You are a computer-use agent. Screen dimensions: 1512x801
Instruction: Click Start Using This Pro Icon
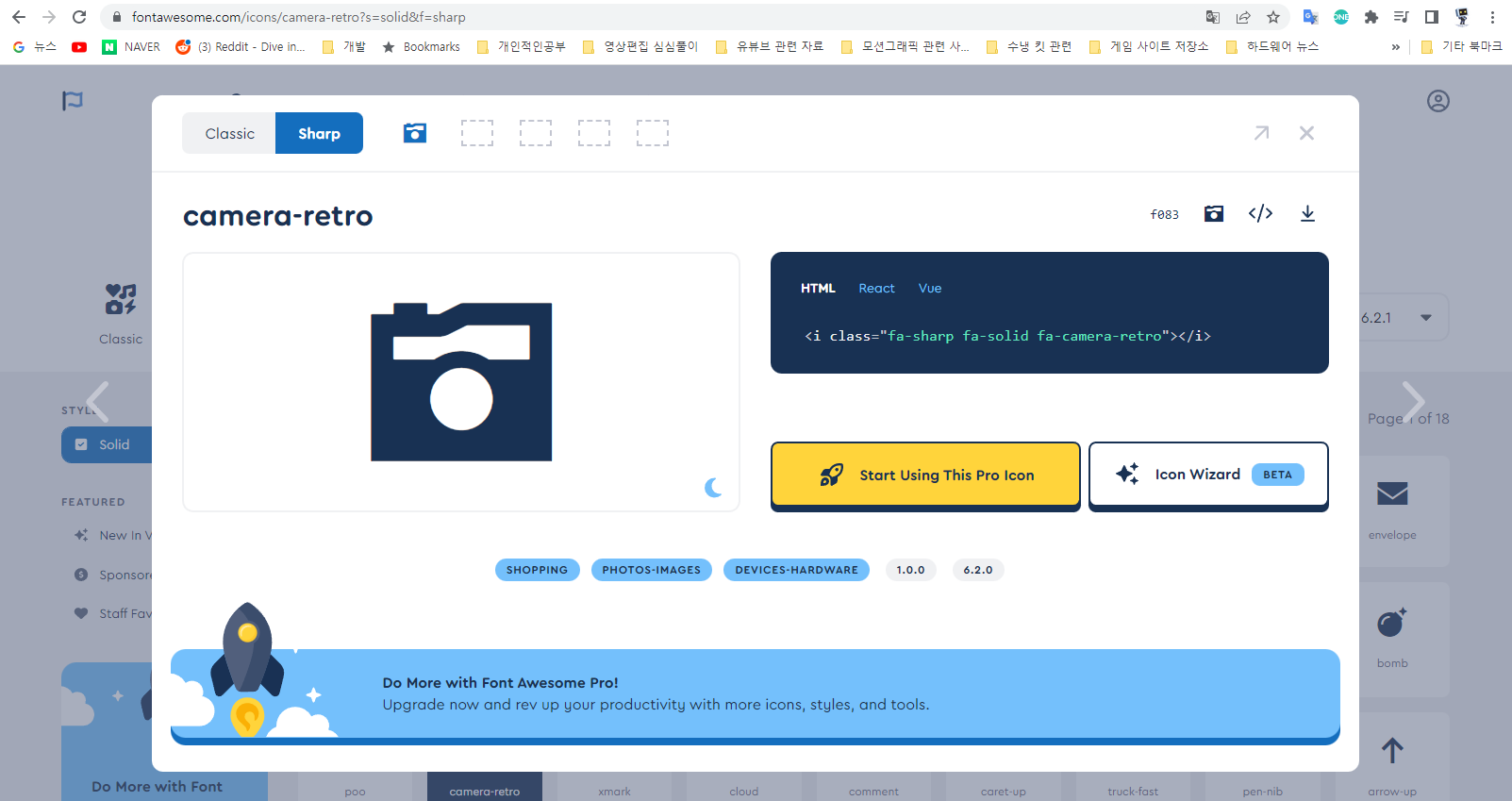pos(925,475)
